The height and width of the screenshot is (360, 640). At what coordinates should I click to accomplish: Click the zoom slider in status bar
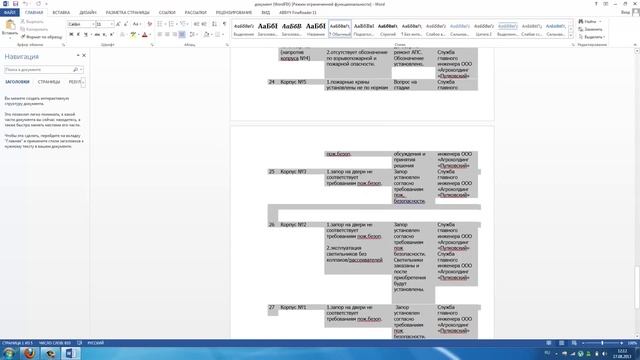click(602, 343)
